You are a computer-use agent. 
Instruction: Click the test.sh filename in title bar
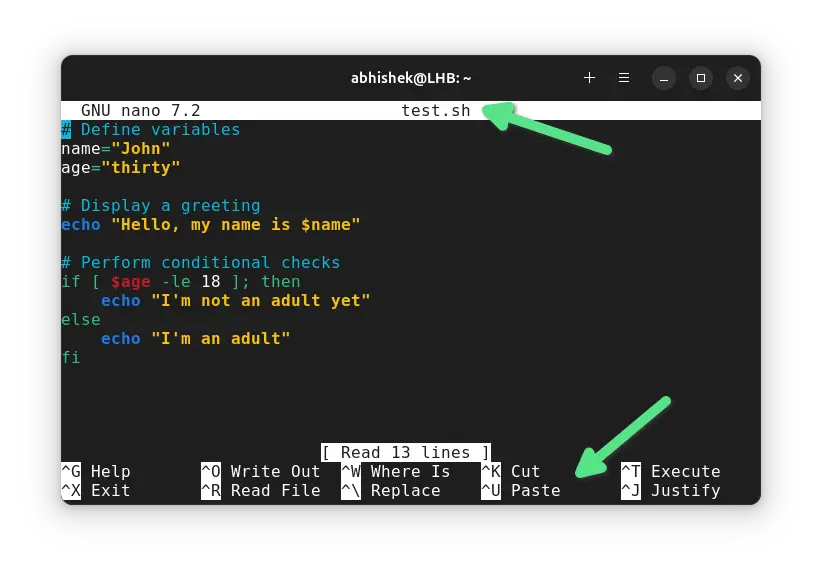[x=436, y=111]
